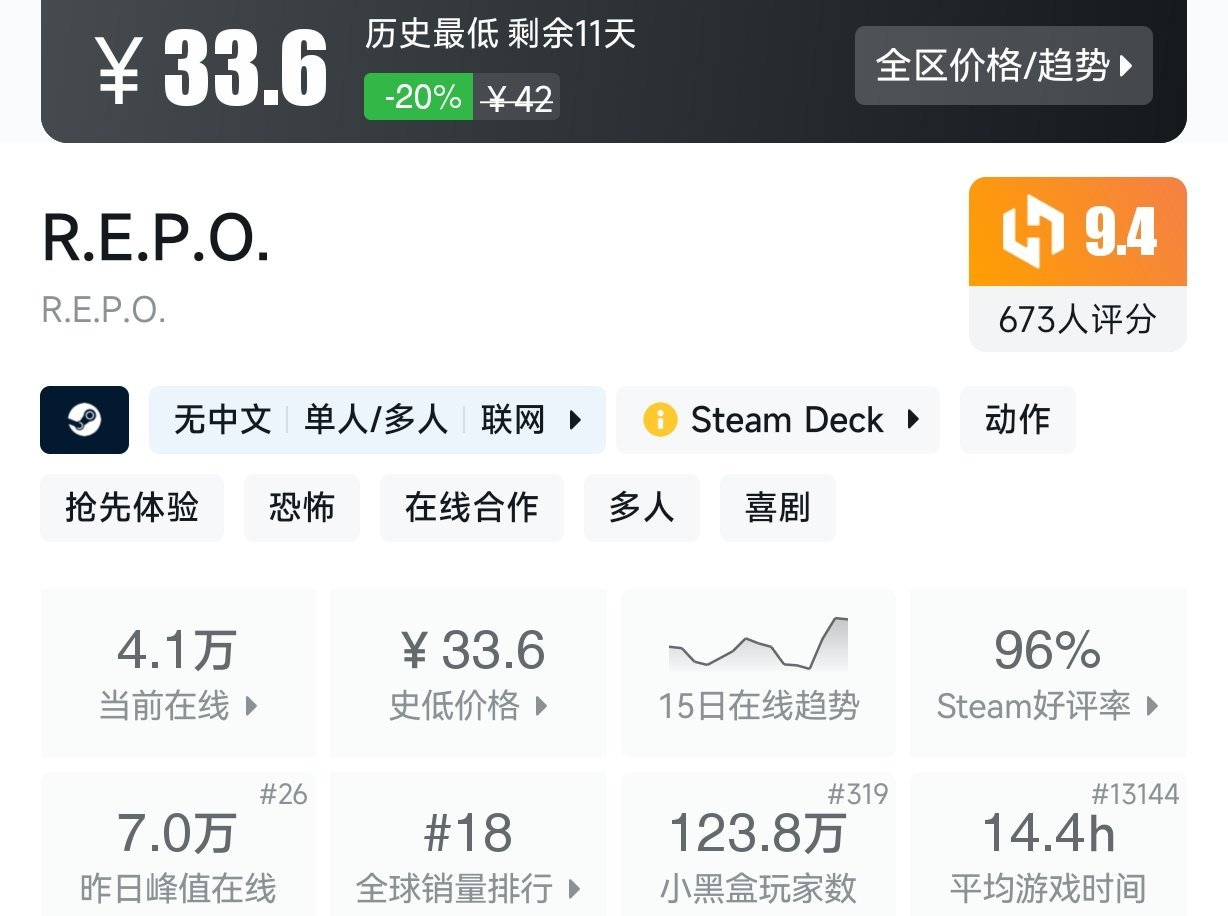Select the 喜剧 tag
This screenshot has width=1228, height=916.
[777, 508]
